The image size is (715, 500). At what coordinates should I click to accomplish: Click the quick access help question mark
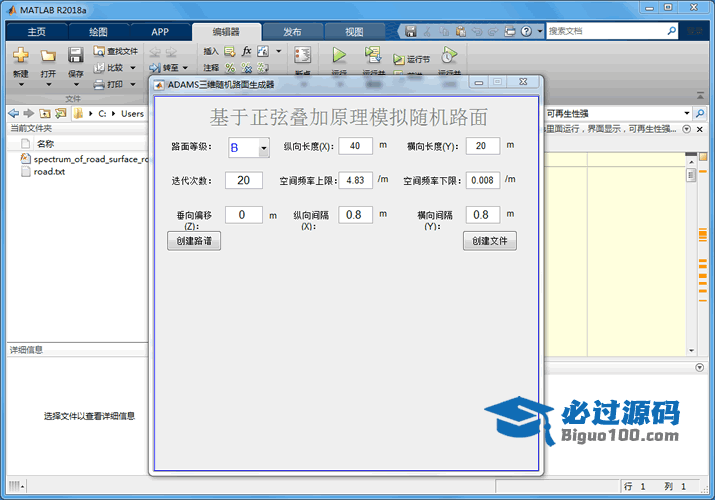coord(526,31)
